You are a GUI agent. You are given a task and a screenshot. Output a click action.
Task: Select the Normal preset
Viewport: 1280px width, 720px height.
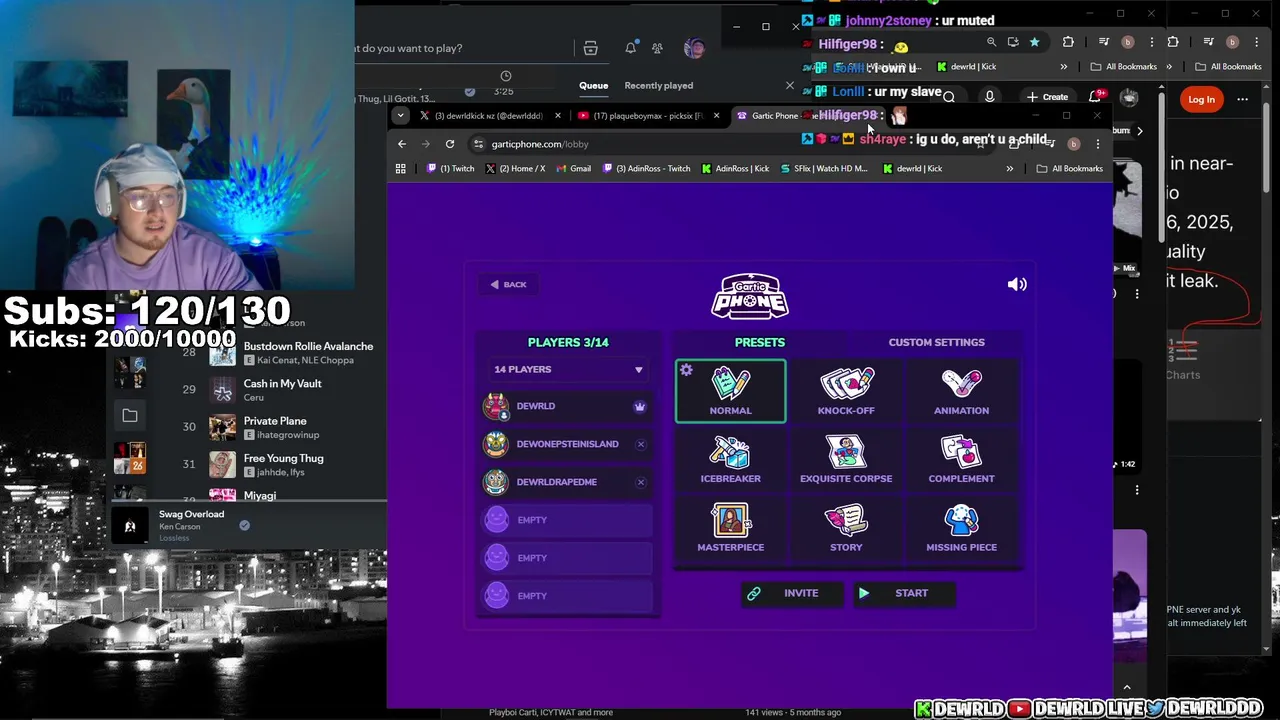click(731, 391)
